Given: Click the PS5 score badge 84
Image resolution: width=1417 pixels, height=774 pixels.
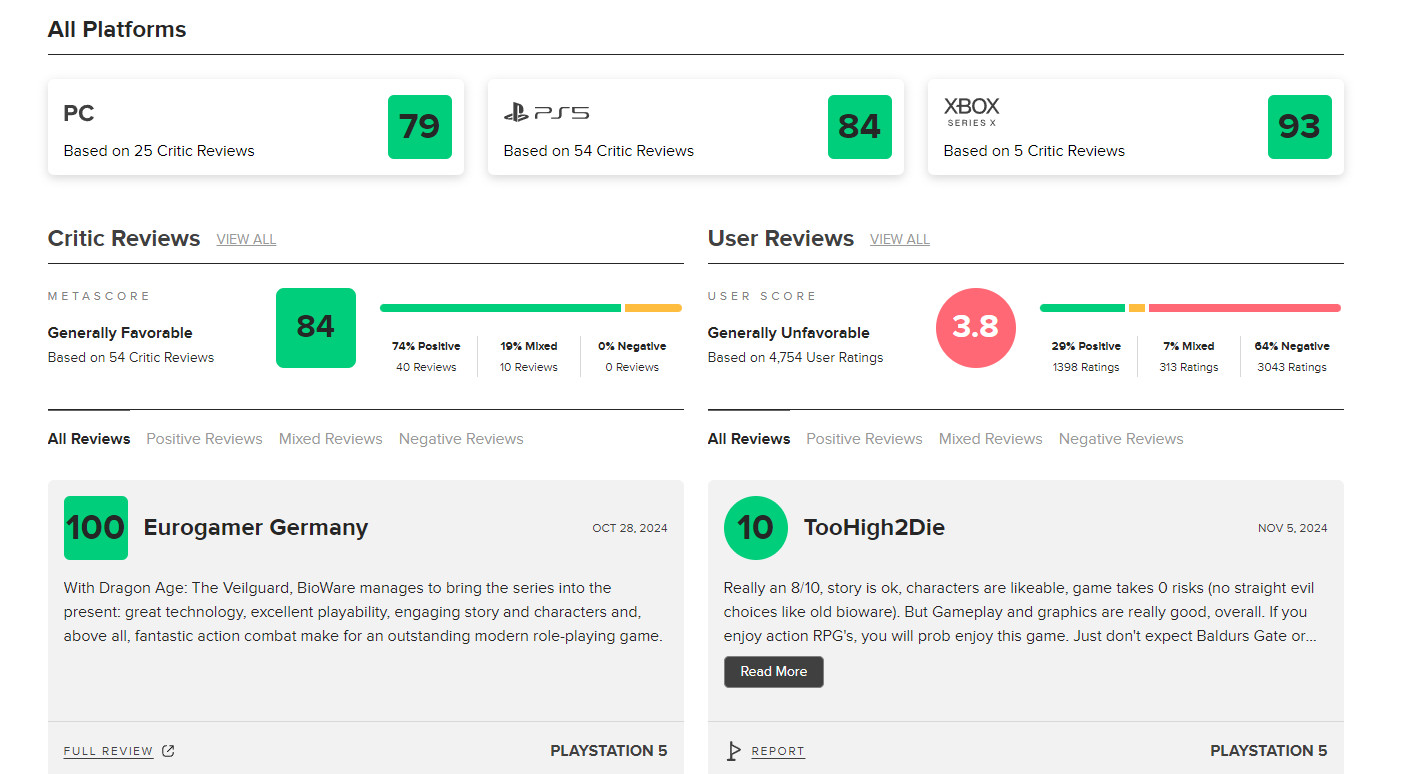Looking at the screenshot, I should [860, 127].
